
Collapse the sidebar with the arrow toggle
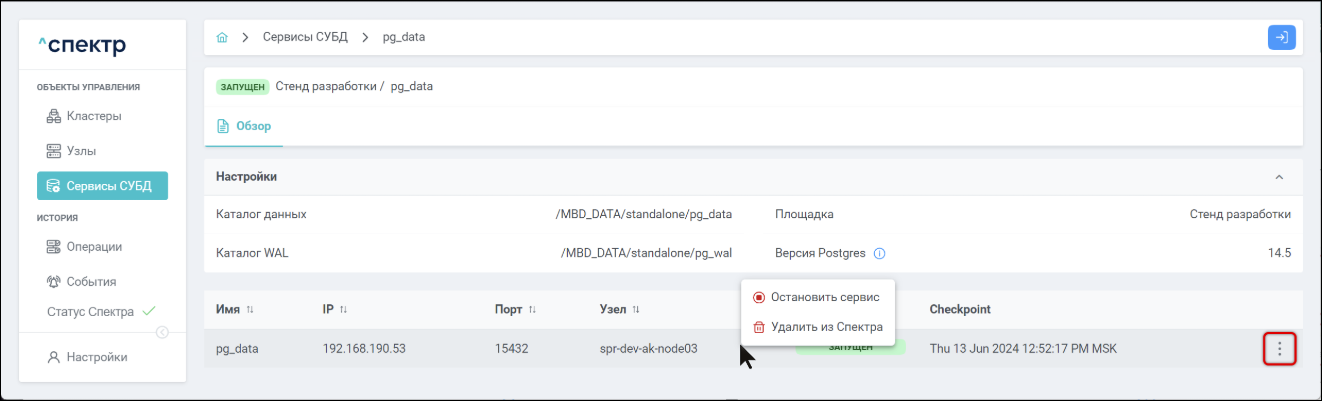click(x=163, y=332)
